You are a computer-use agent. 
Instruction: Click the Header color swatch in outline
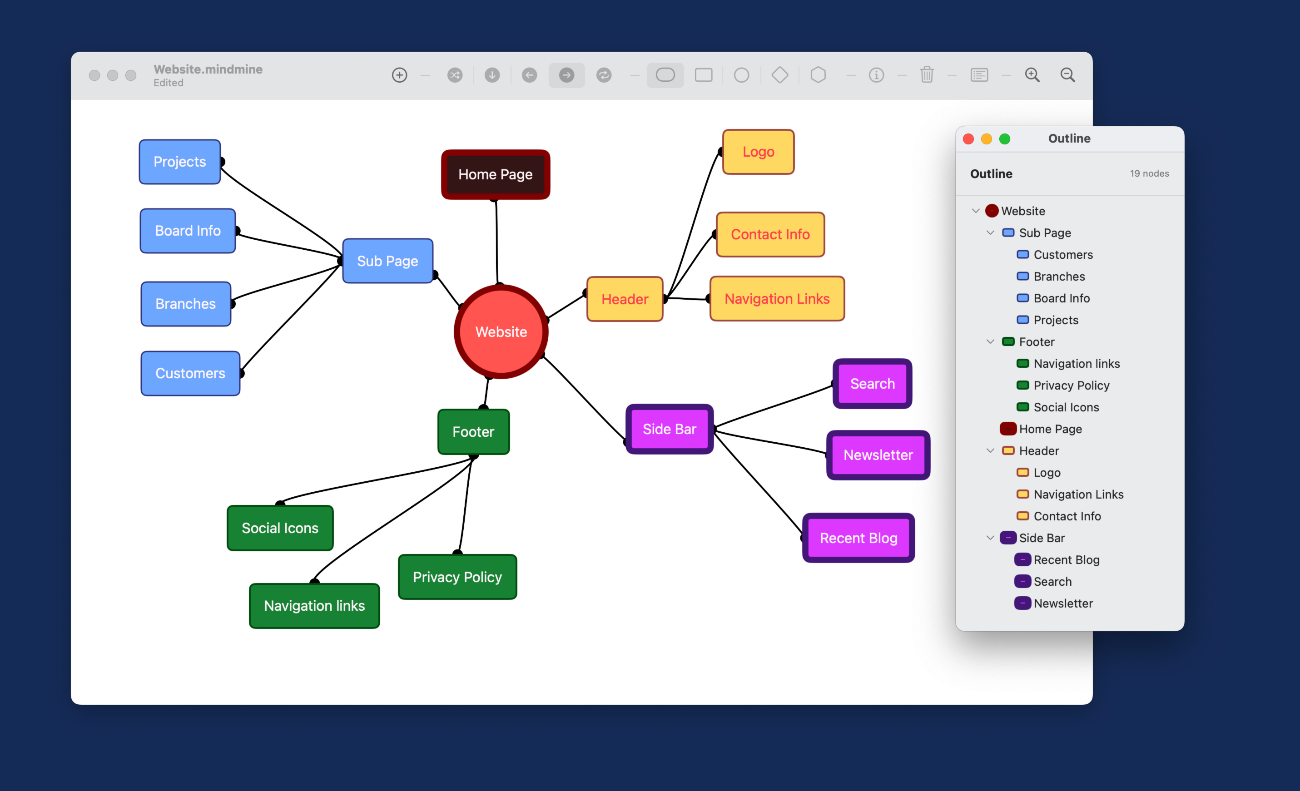click(1008, 451)
